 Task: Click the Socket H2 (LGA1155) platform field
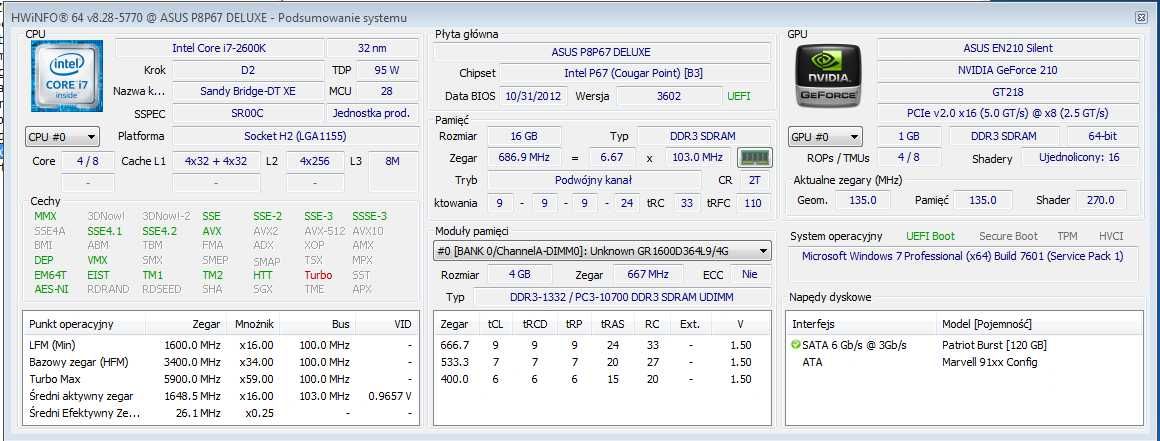pos(295,136)
